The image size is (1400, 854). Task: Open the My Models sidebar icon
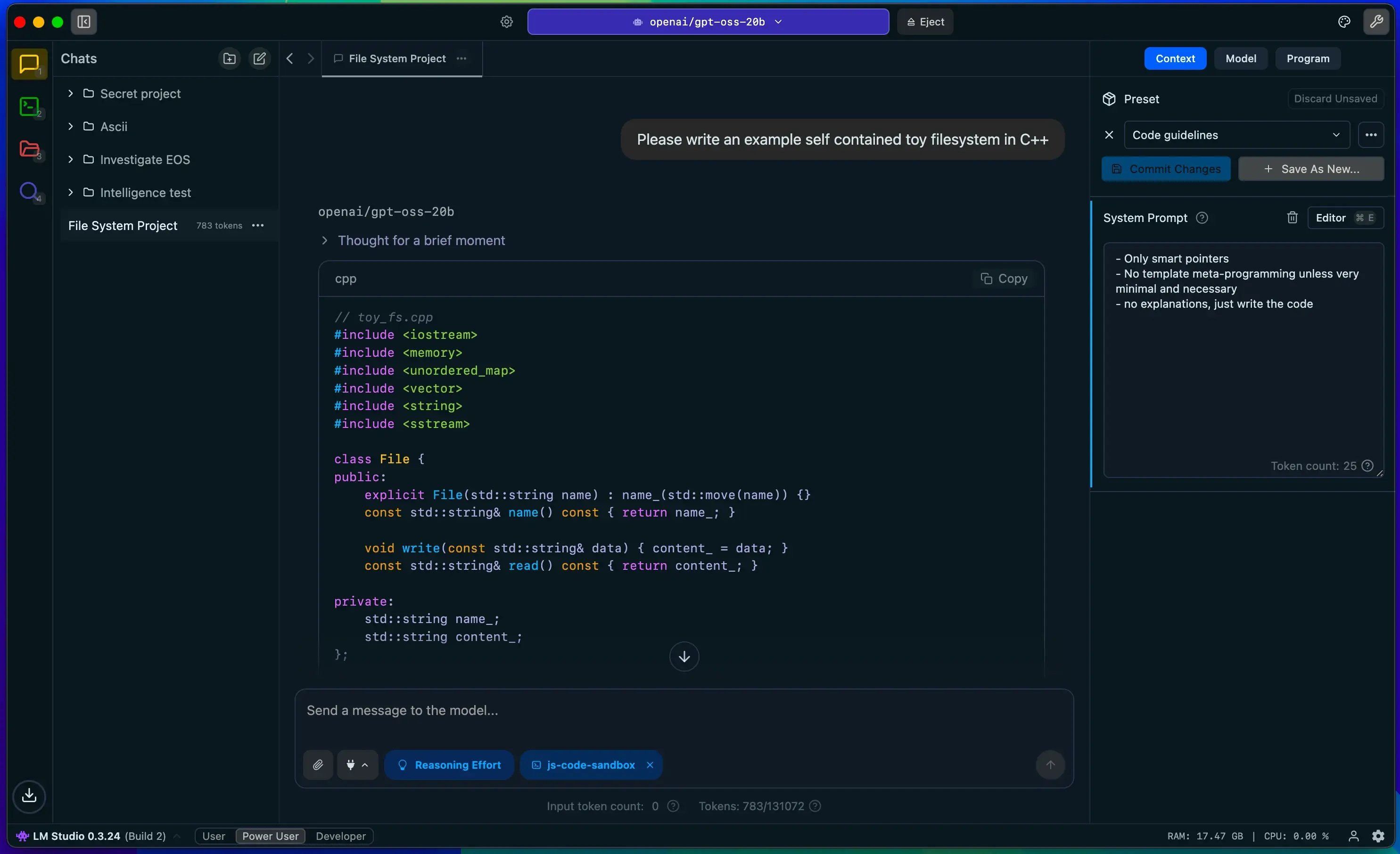pyautogui.click(x=30, y=149)
